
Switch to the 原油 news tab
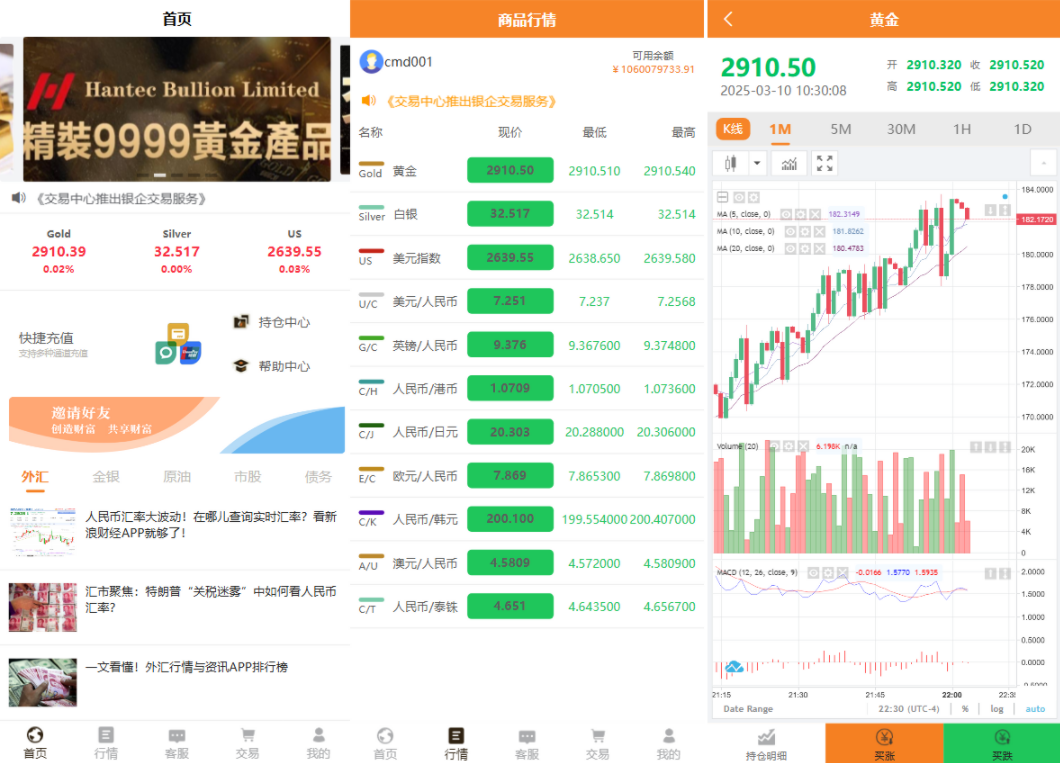[x=177, y=476]
